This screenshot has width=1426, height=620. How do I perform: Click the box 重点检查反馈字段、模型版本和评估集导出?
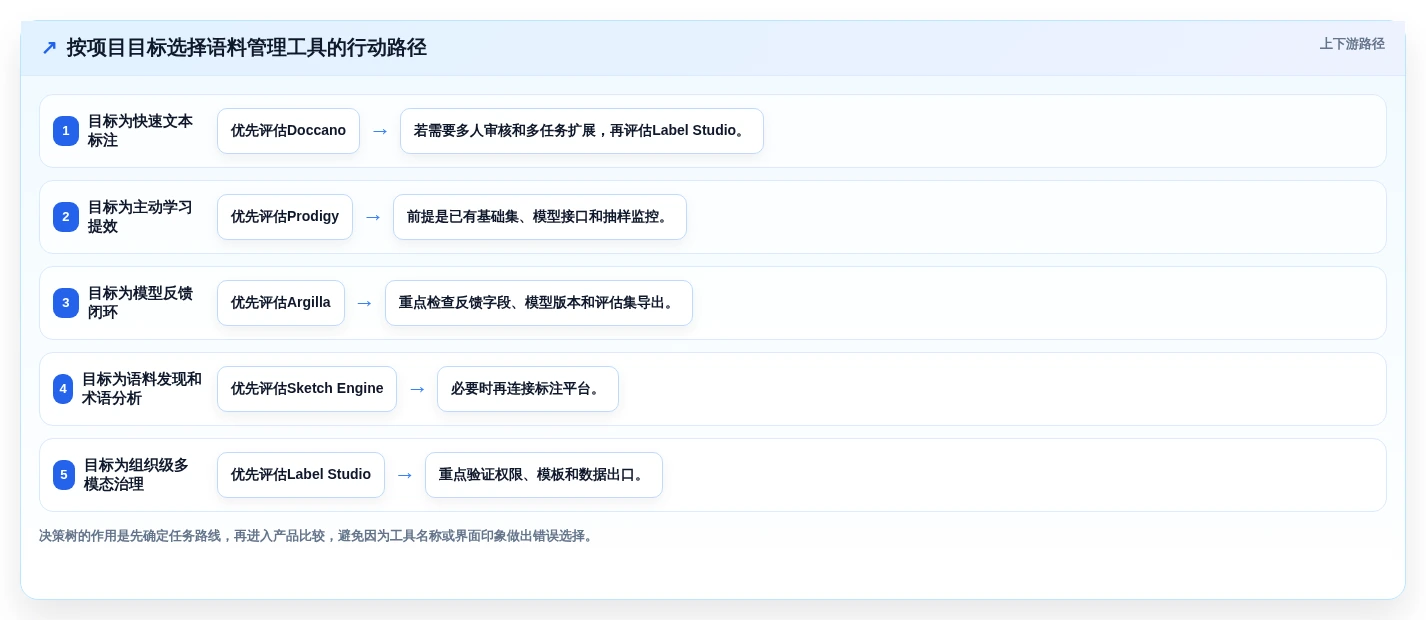(539, 303)
